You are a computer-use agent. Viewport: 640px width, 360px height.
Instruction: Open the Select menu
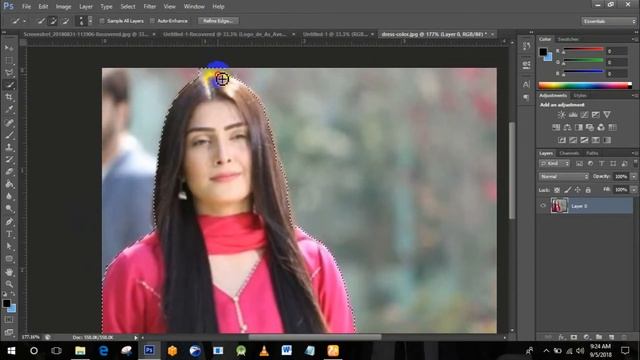click(128, 7)
